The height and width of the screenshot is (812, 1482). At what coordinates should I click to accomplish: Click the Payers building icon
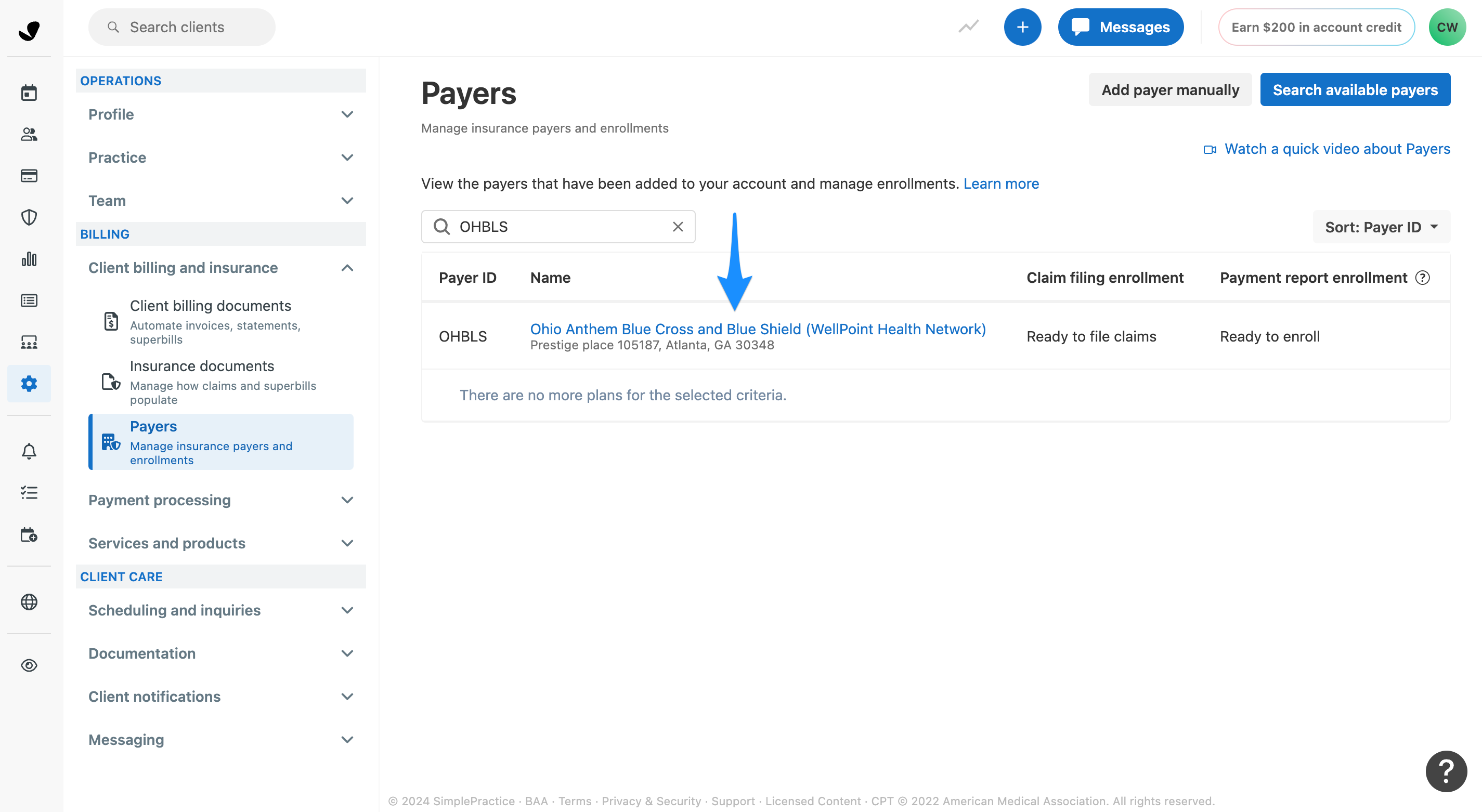tap(111, 442)
